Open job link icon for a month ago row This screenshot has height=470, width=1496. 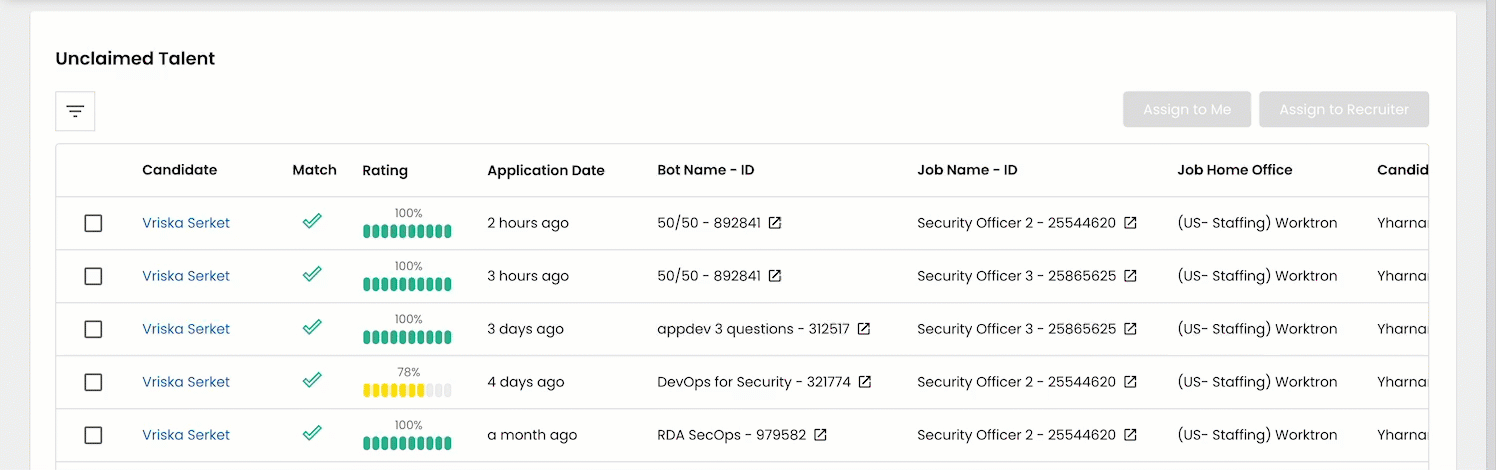point(1130,435)
